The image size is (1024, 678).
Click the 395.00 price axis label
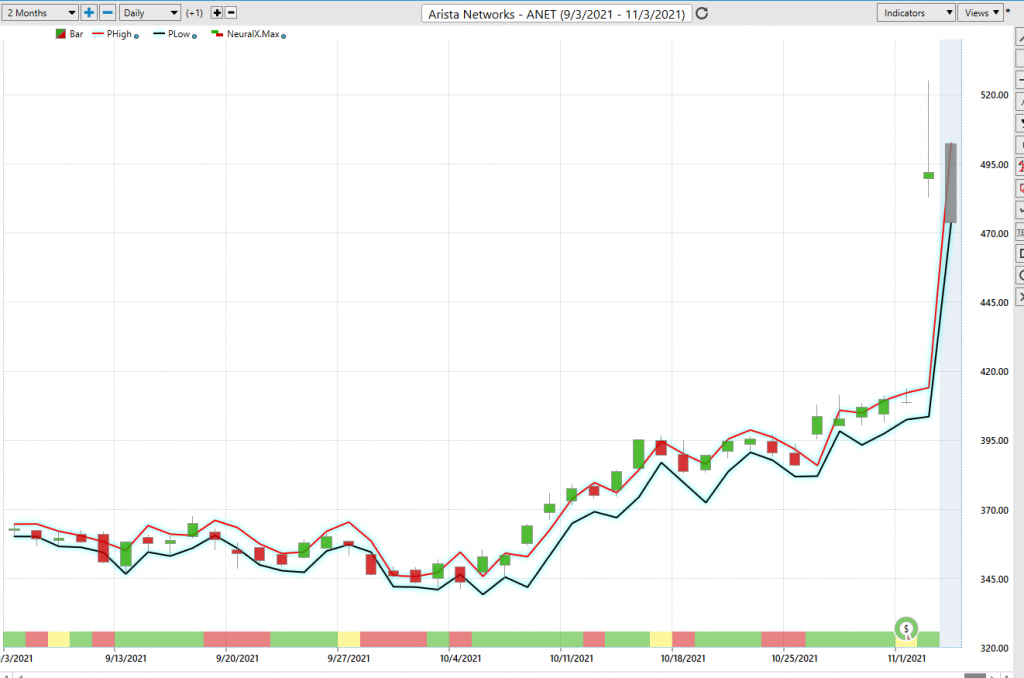pyautogui.click(x=994, y=441)
